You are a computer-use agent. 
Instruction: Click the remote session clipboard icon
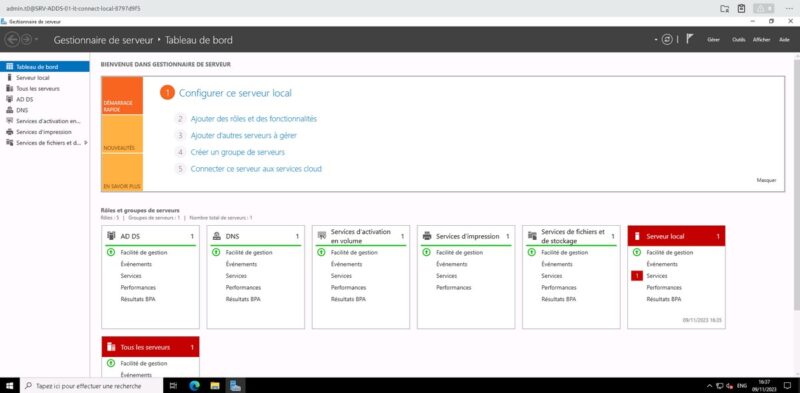pyautogui.click(x=741, y=8)
